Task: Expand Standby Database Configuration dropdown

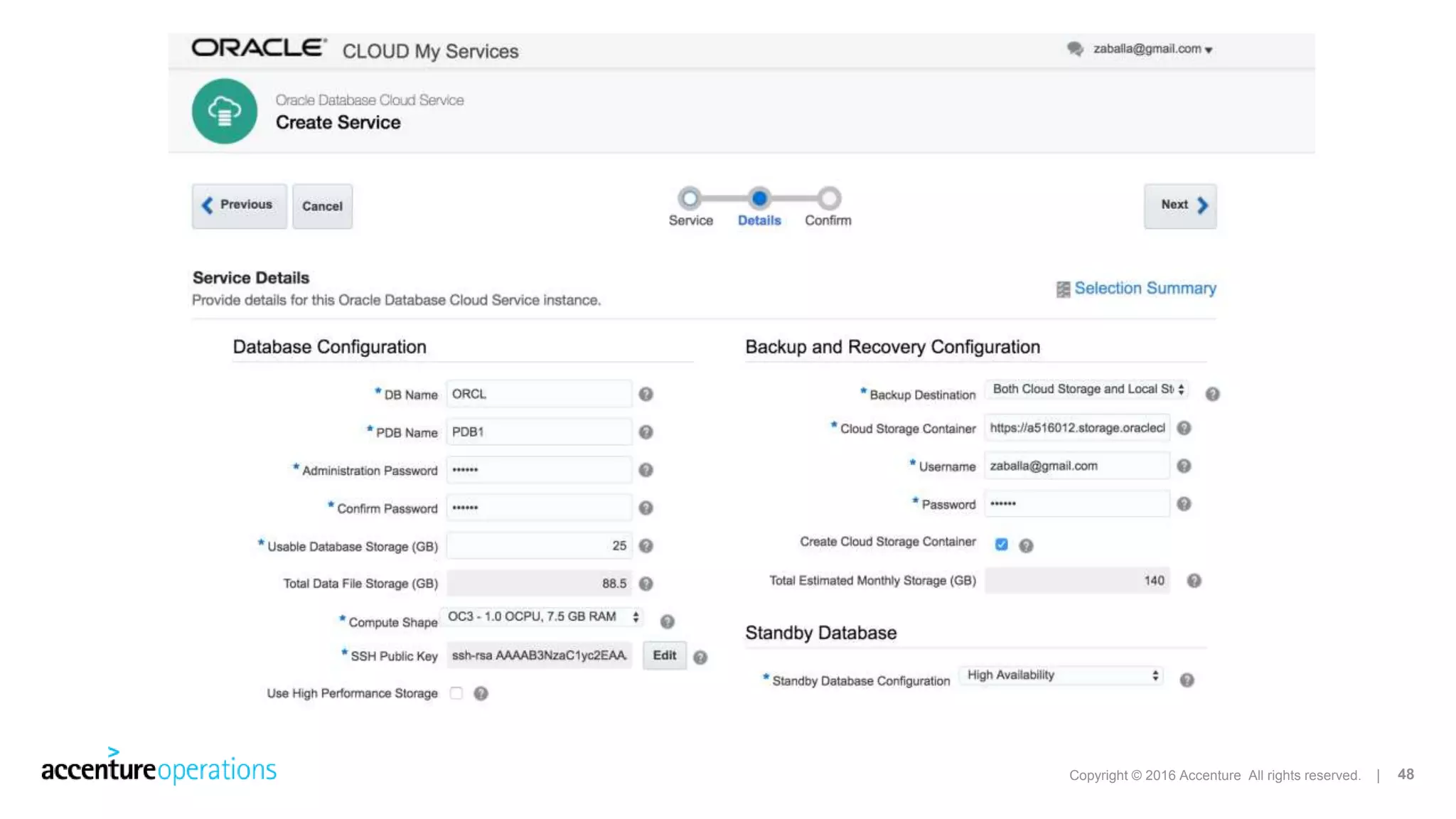Action: tap(1061, 675)
